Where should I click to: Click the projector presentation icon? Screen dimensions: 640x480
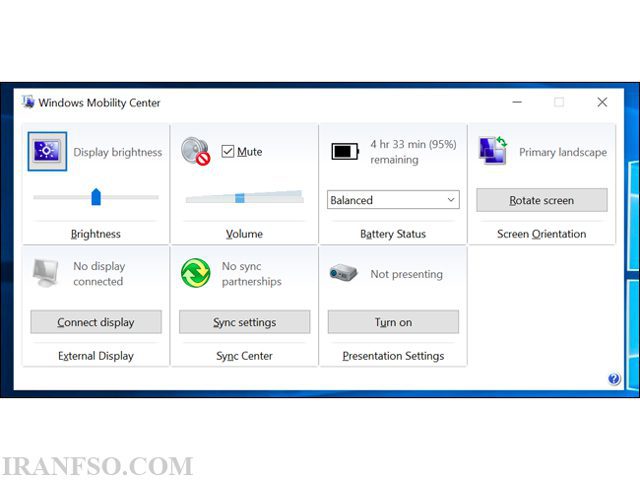pos(344,273)
